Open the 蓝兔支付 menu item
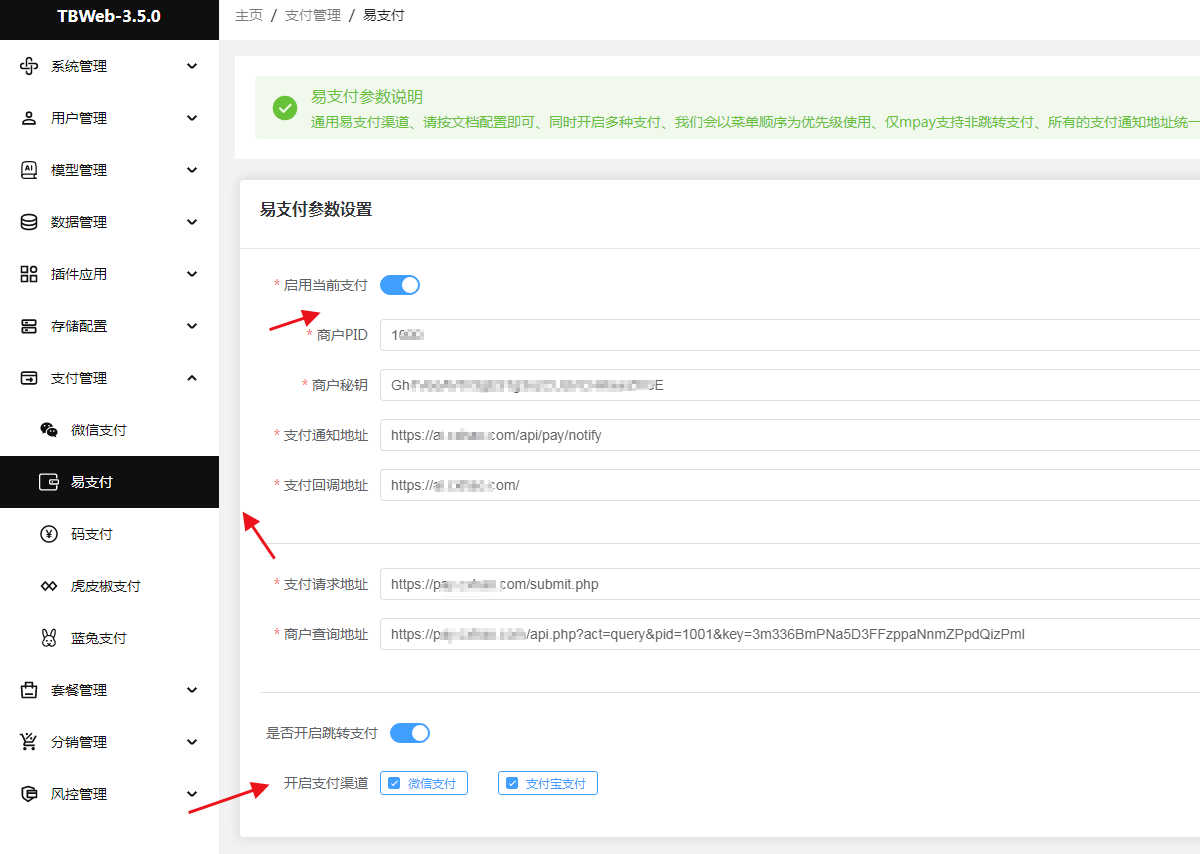The width and height of the screenshot is (1200, 854). click(x=109, y=638)
